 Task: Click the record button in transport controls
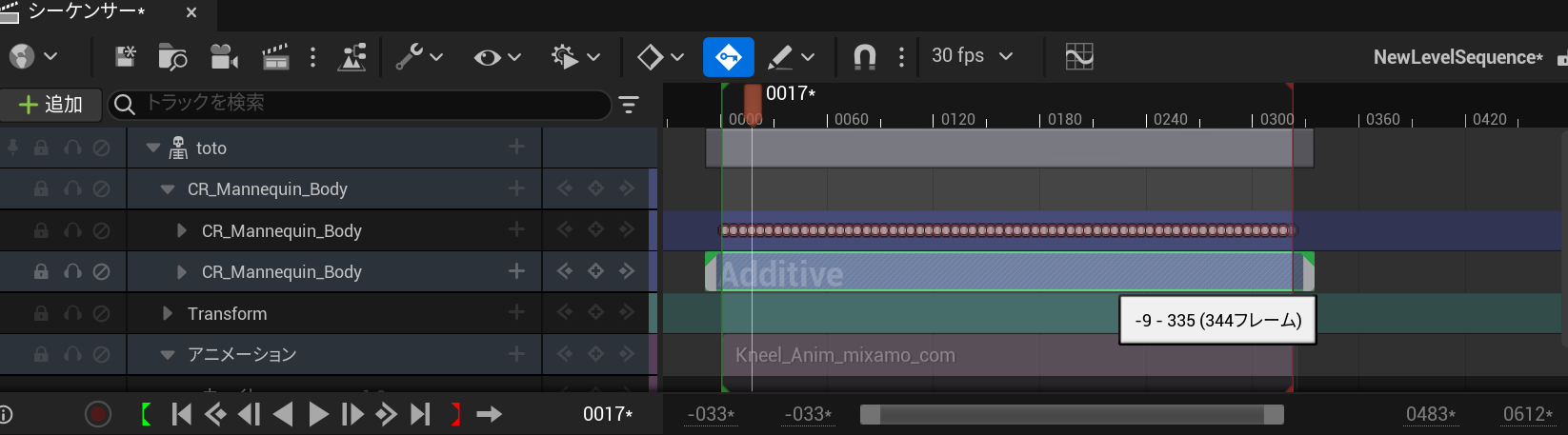98,414
